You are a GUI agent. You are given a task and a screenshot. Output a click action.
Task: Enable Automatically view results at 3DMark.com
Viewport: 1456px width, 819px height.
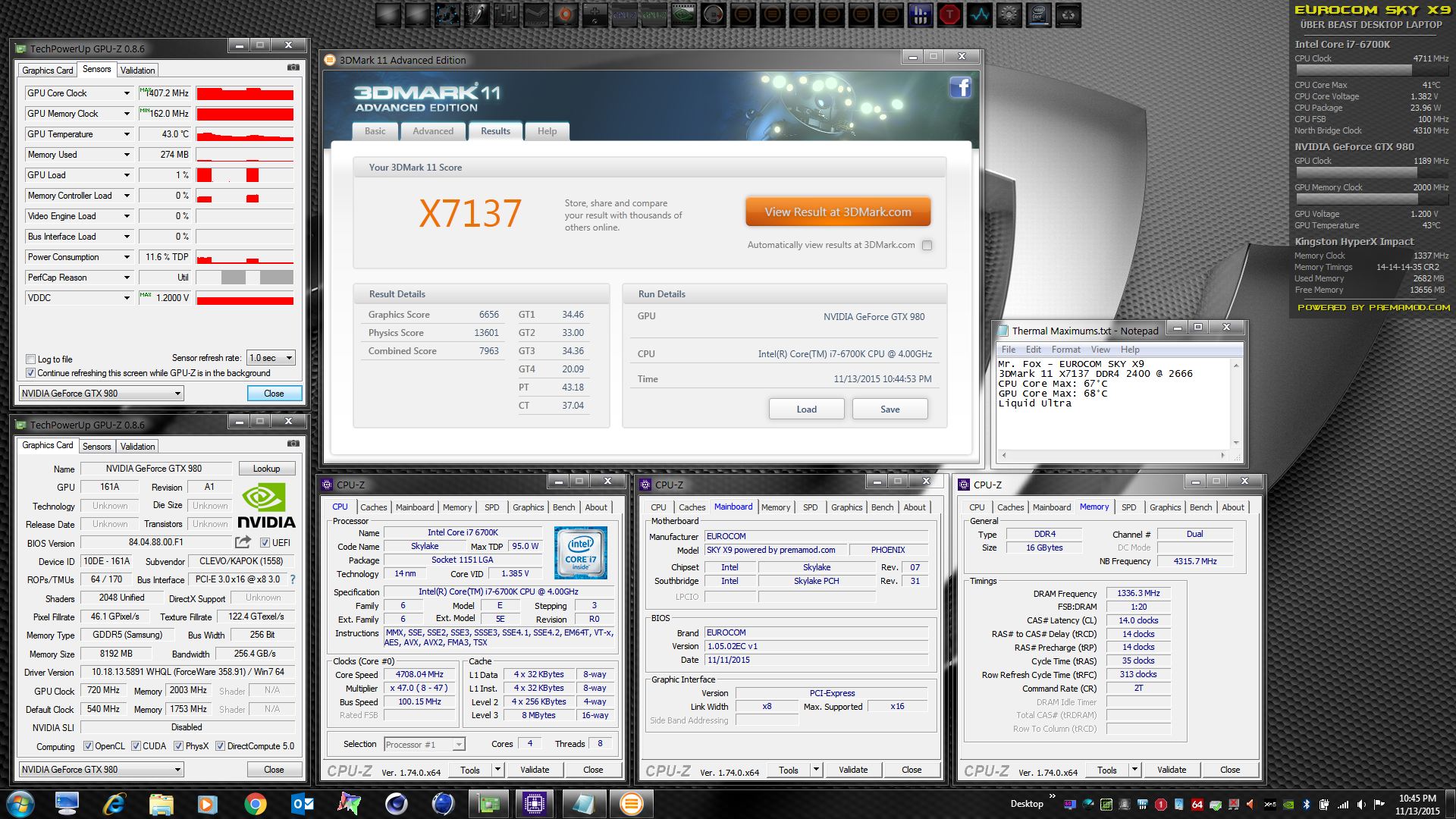tap(927, 245)
